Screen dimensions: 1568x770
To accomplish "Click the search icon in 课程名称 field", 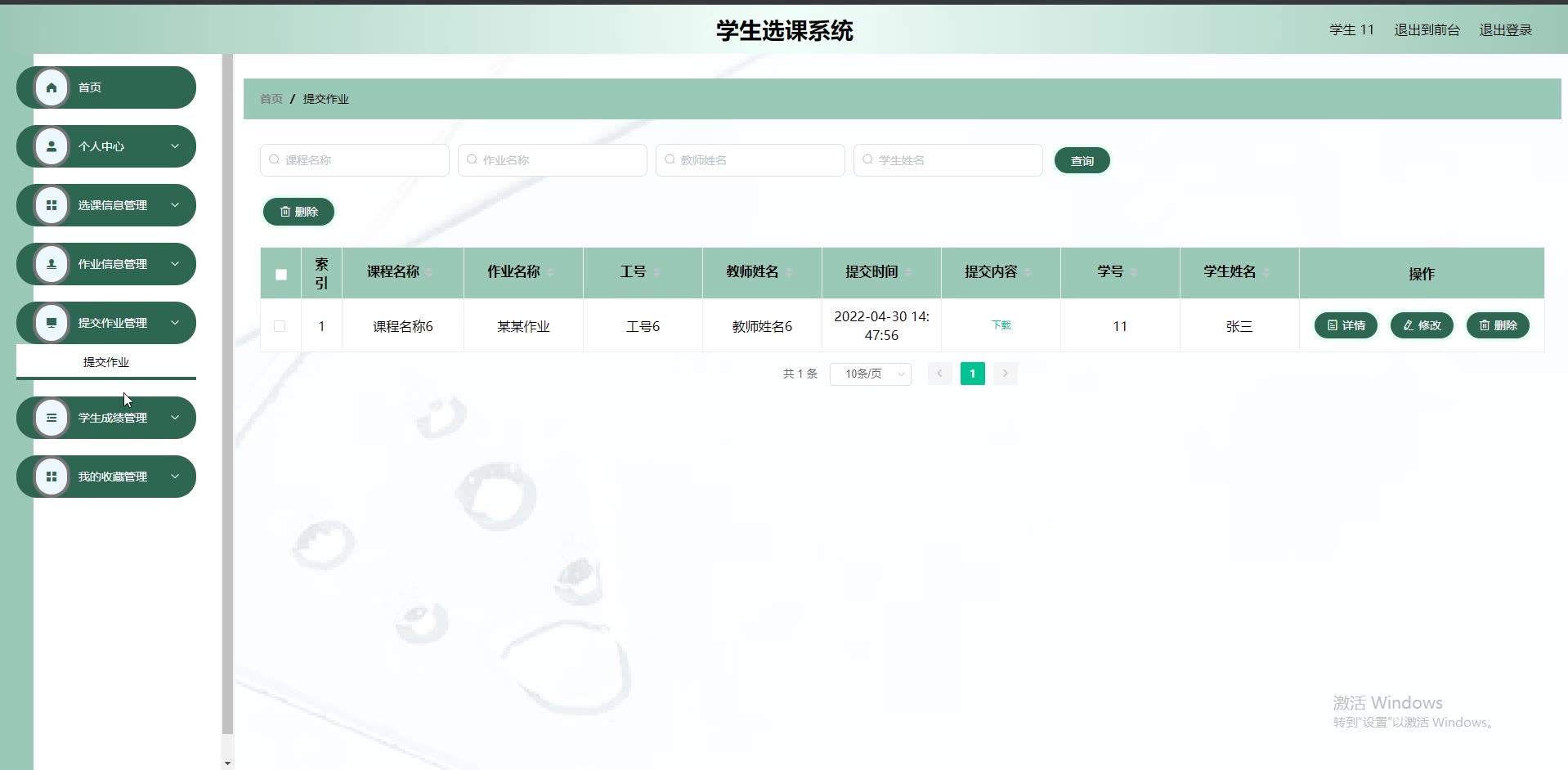I will (x=275, y=159).
